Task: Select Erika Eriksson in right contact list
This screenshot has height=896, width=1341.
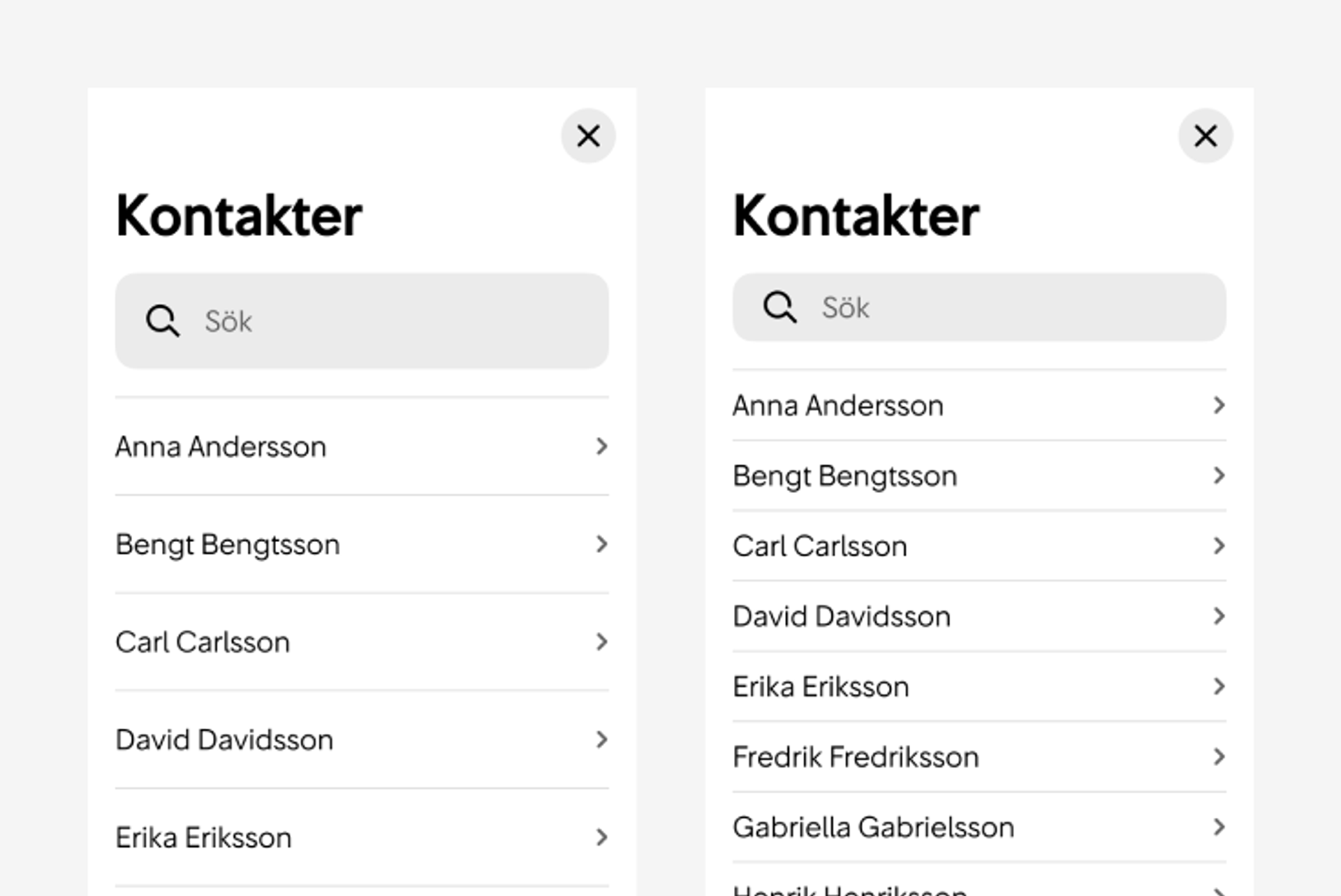Action: pyautogui.click(x=820, y=686)
